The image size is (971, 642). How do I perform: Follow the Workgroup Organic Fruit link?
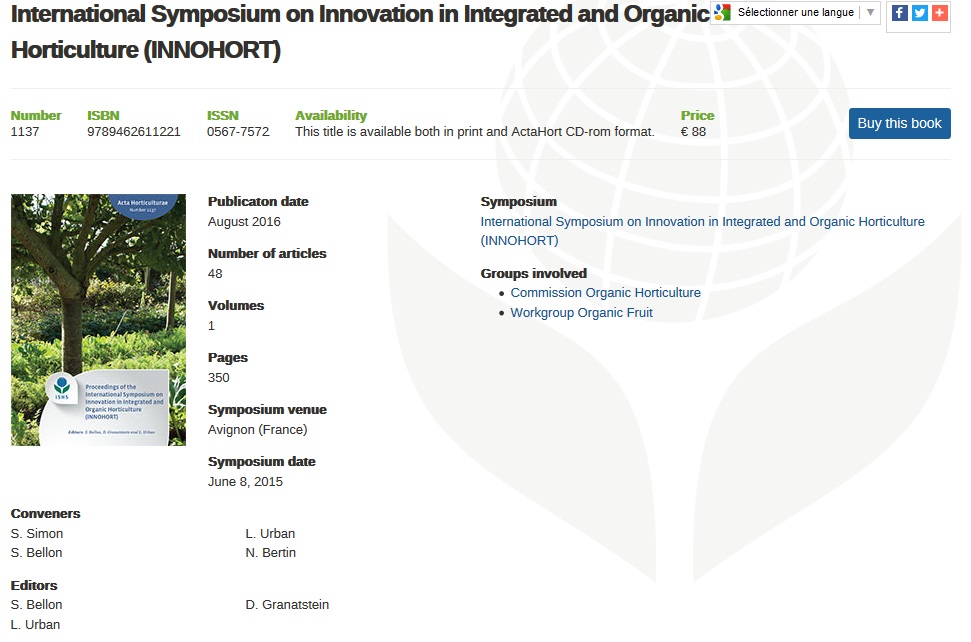coord(581,313)
